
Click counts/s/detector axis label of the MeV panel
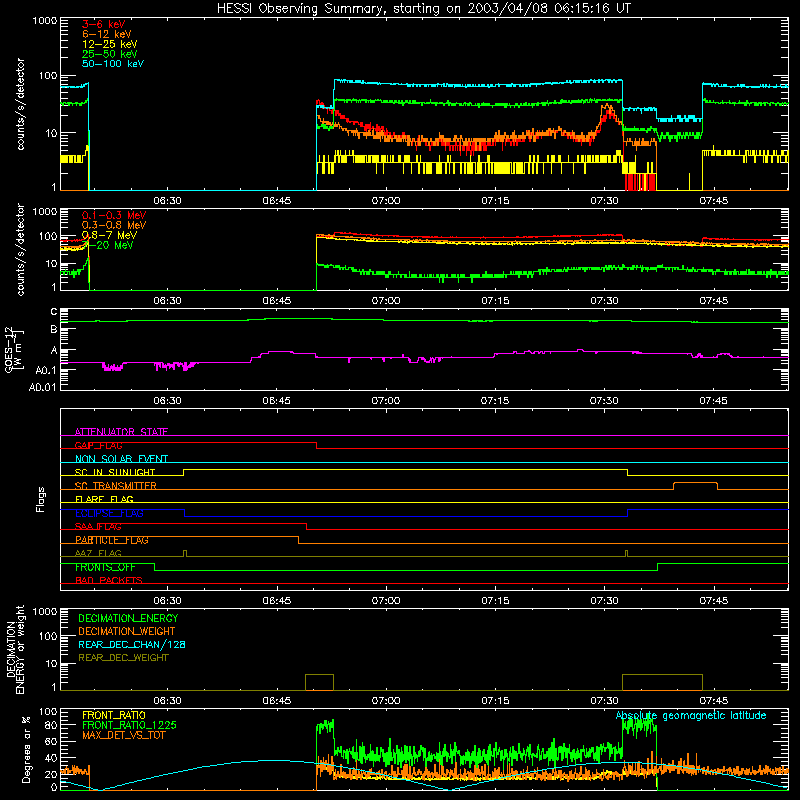pyautogui.click(x=20, y=249)
